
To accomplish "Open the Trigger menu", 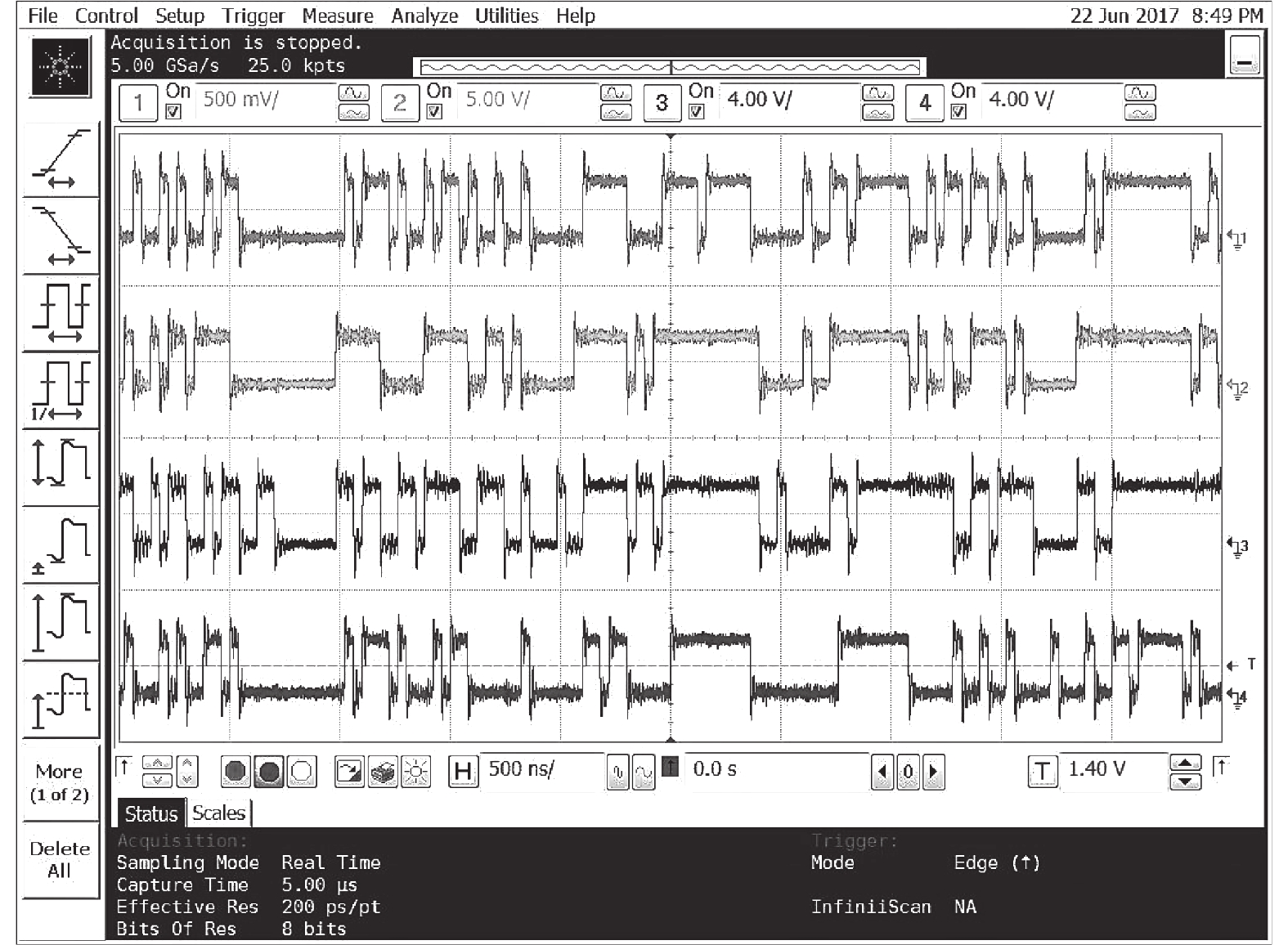I will coord(253,16).
